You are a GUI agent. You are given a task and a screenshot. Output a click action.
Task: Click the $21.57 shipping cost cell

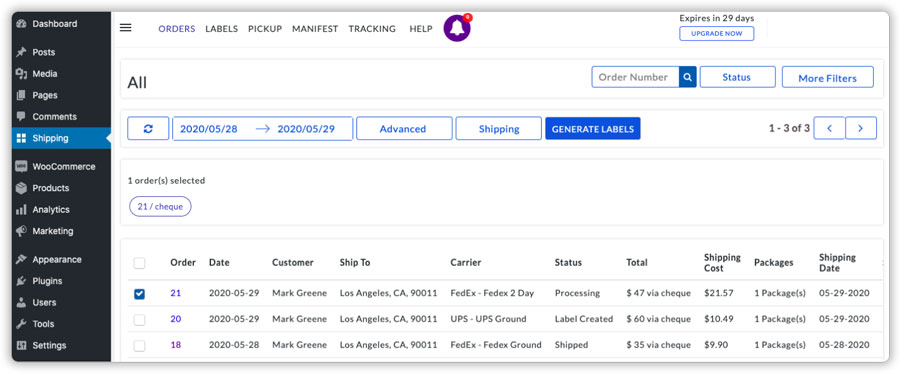[x=719, y=293]
